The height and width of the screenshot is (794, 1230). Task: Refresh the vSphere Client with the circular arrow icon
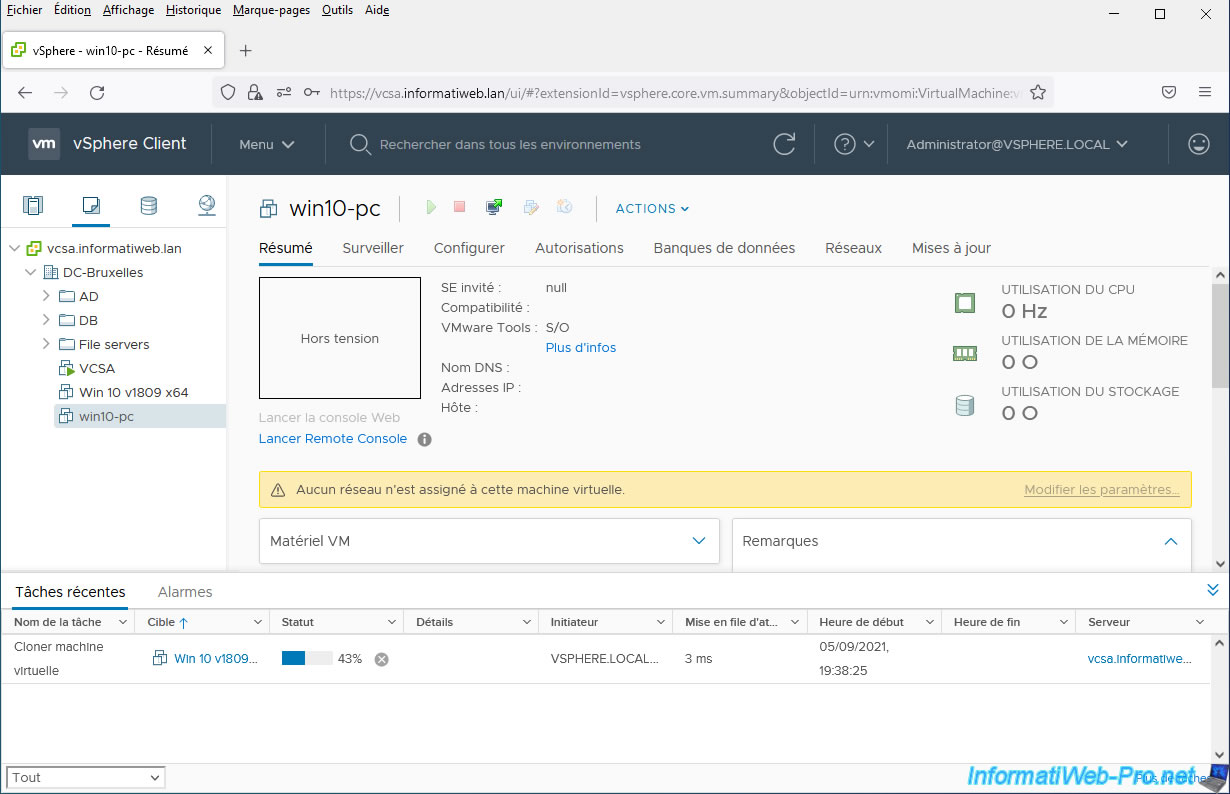(785, 144)
